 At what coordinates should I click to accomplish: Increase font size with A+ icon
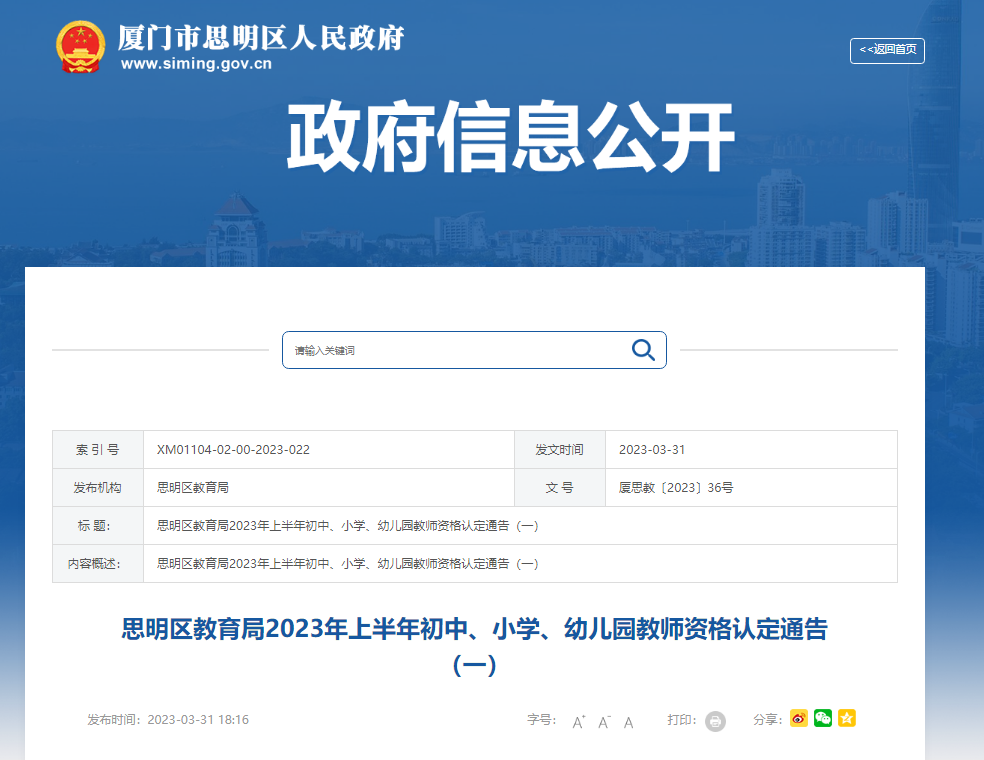tap(579, 722)
